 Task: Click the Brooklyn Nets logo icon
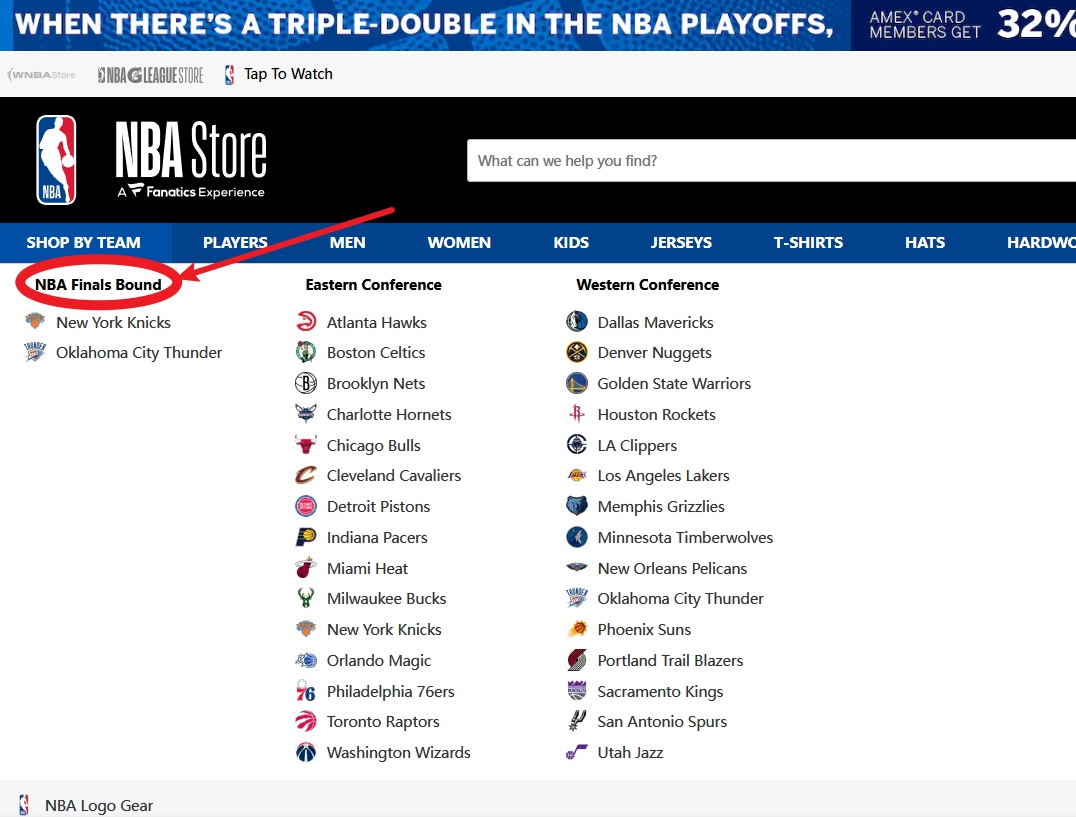coord(306,383)
